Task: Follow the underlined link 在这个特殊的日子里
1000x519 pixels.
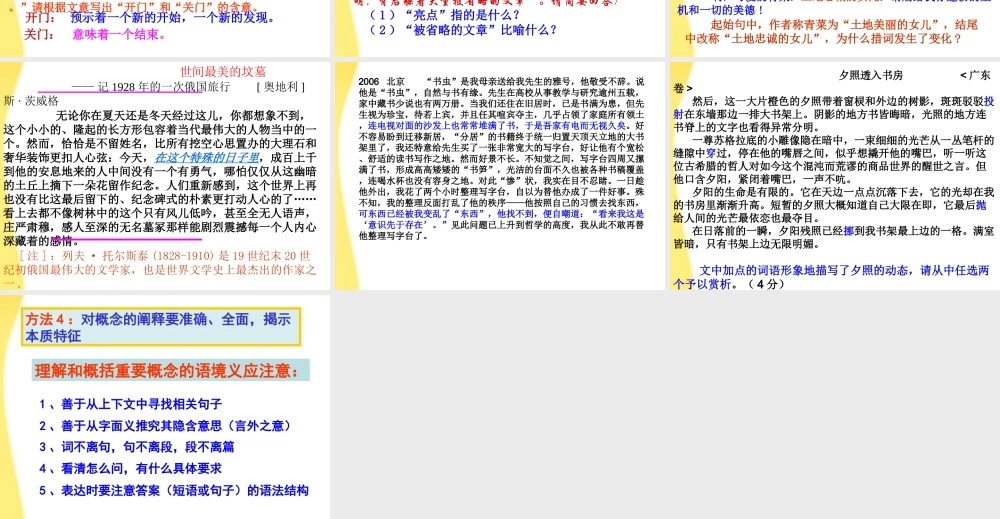Action: click(x=207, y=157)
